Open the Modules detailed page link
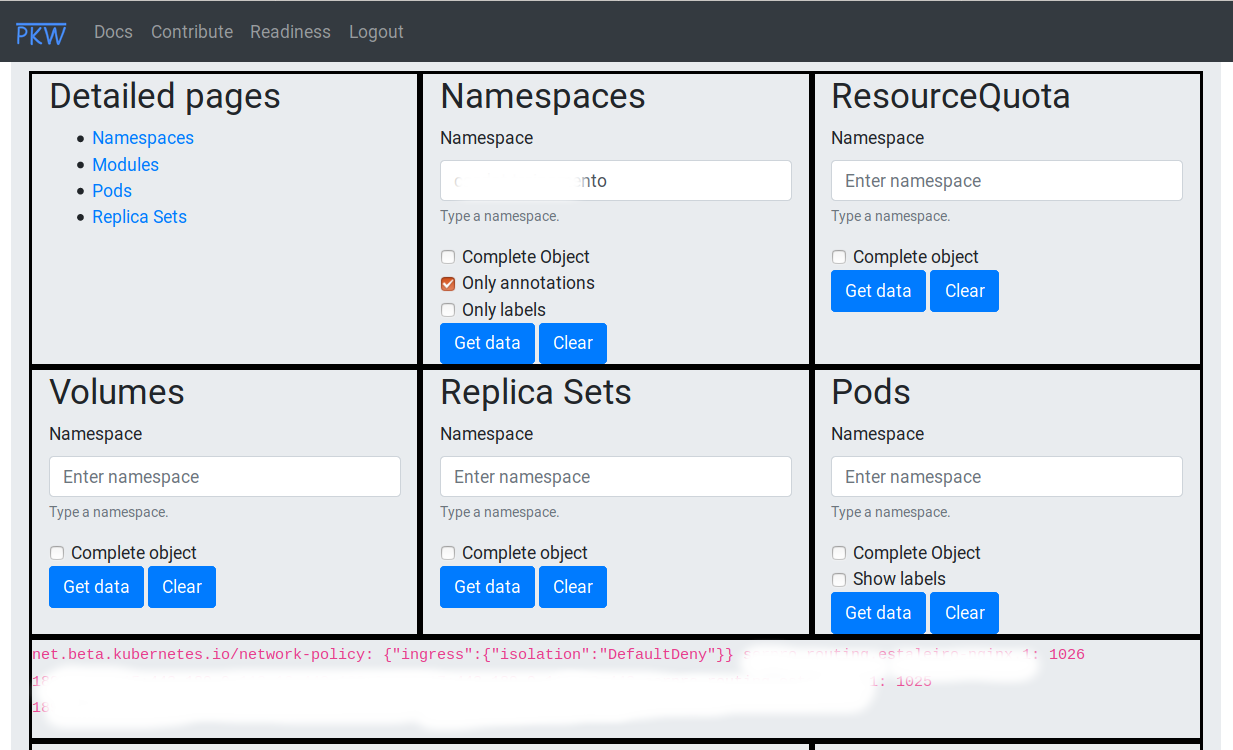 pos(125,165)
